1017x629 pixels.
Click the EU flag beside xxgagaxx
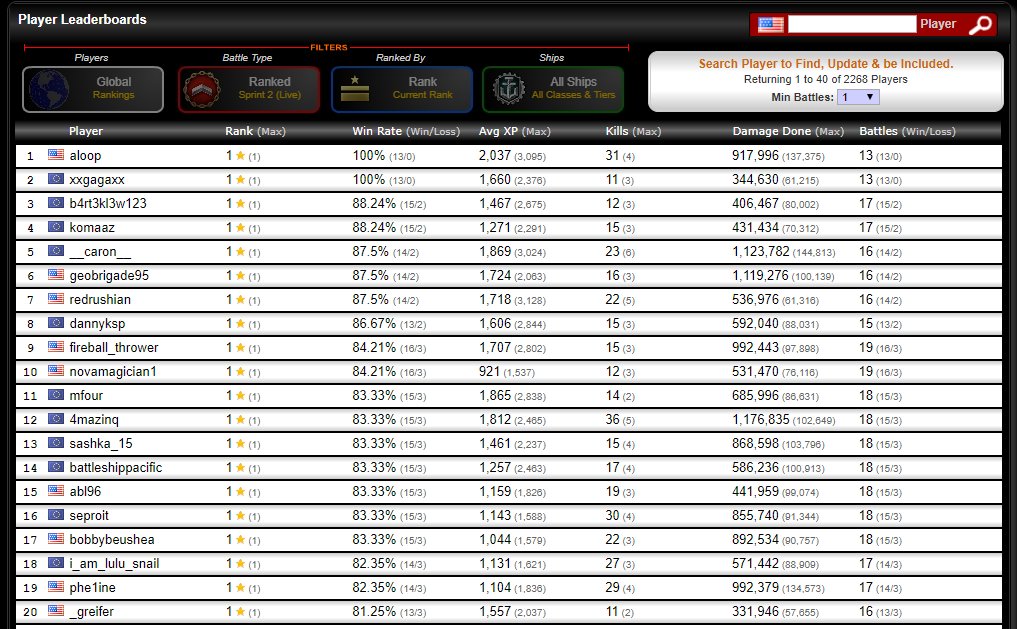click(x=56, y=179)
